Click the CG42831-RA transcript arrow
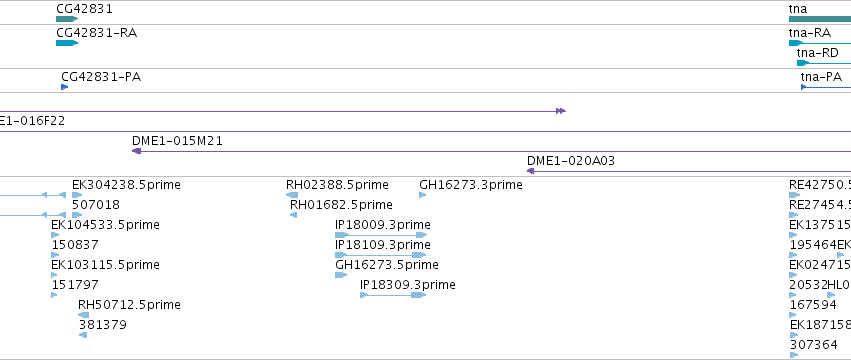Screen dimensions: 851x360 click(x=67, y=43)
